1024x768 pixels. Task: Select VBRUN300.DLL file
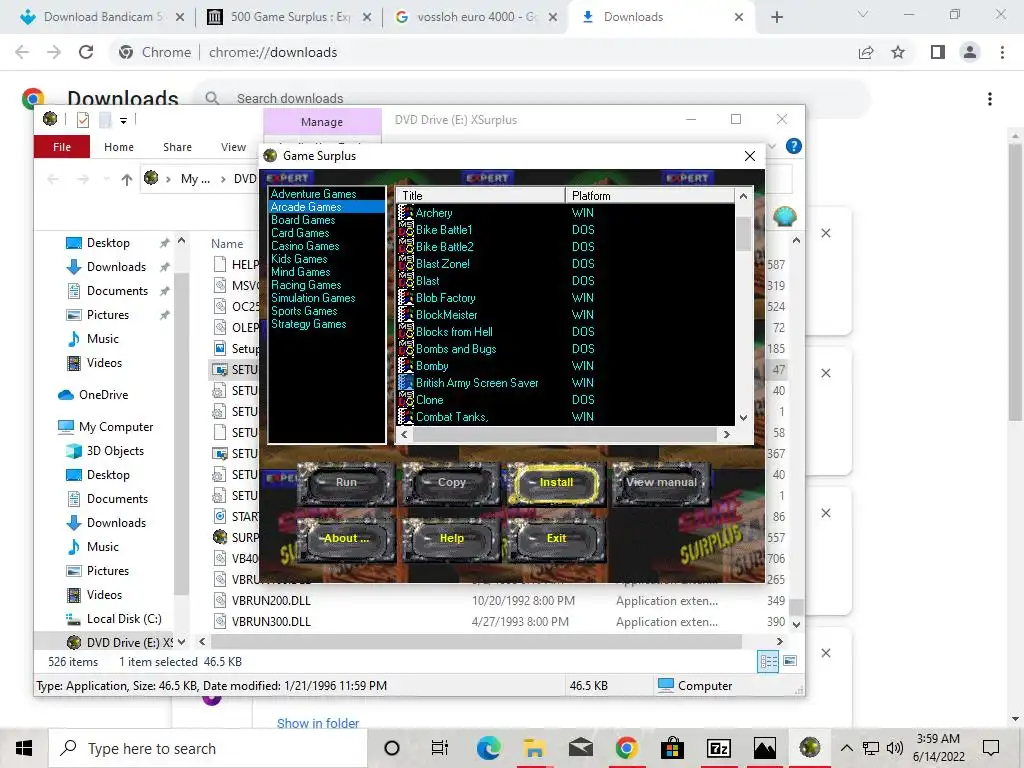271,622
